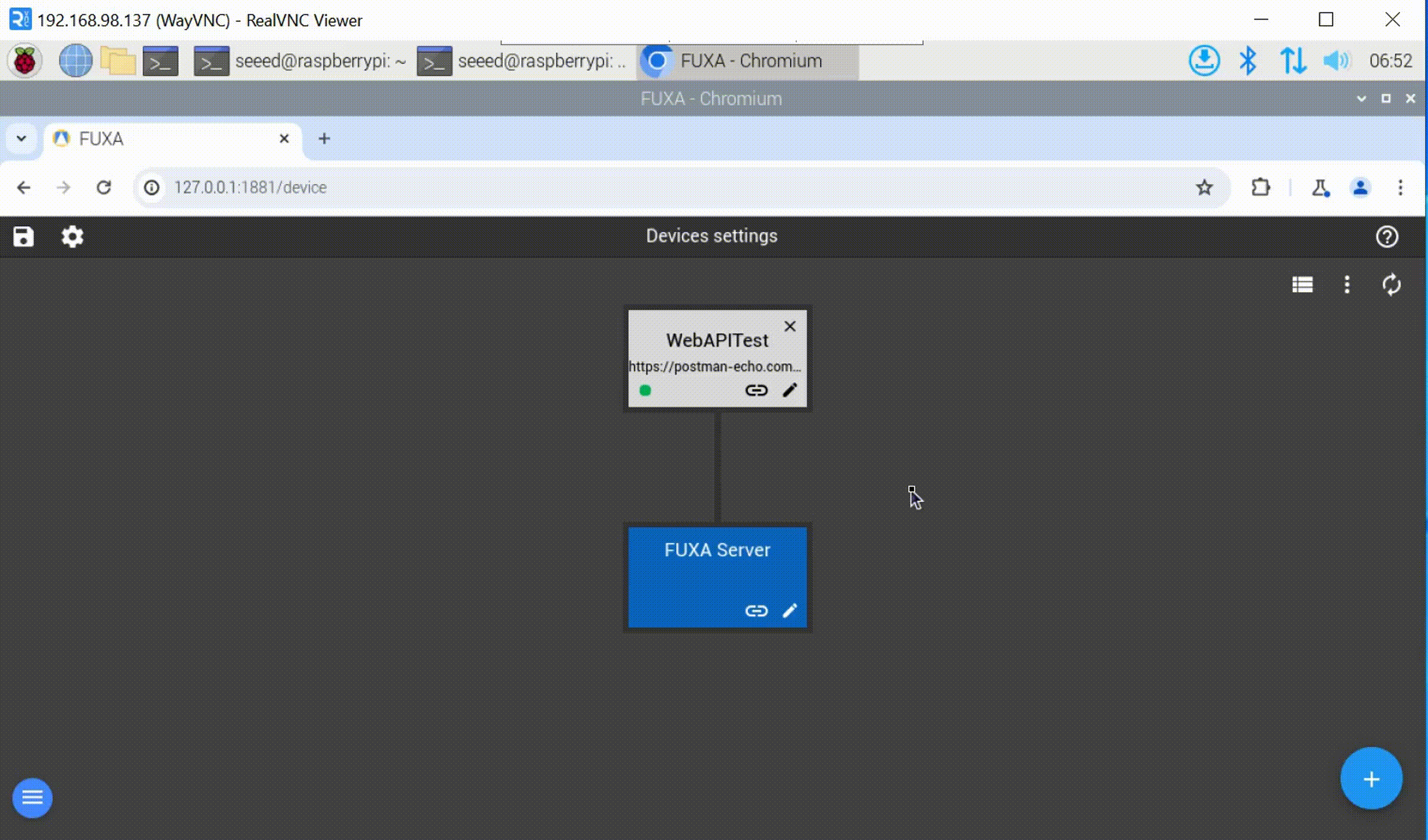The image size is (1428, 840).
Task: Open Chrome Labs flask icon
Action: point(1320,187)
